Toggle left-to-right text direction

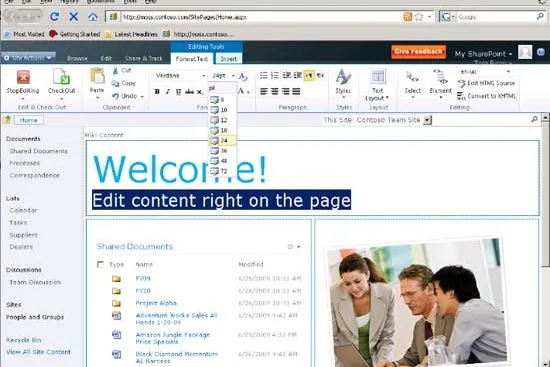click(x=309, y=75)
